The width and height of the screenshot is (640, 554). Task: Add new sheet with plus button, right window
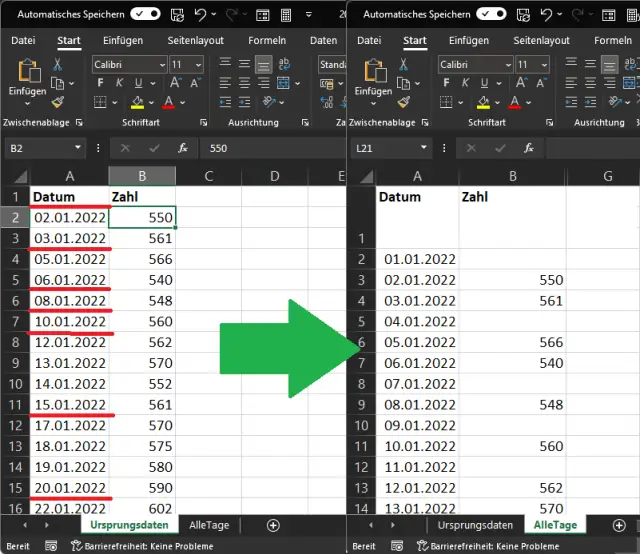[619, 525]
